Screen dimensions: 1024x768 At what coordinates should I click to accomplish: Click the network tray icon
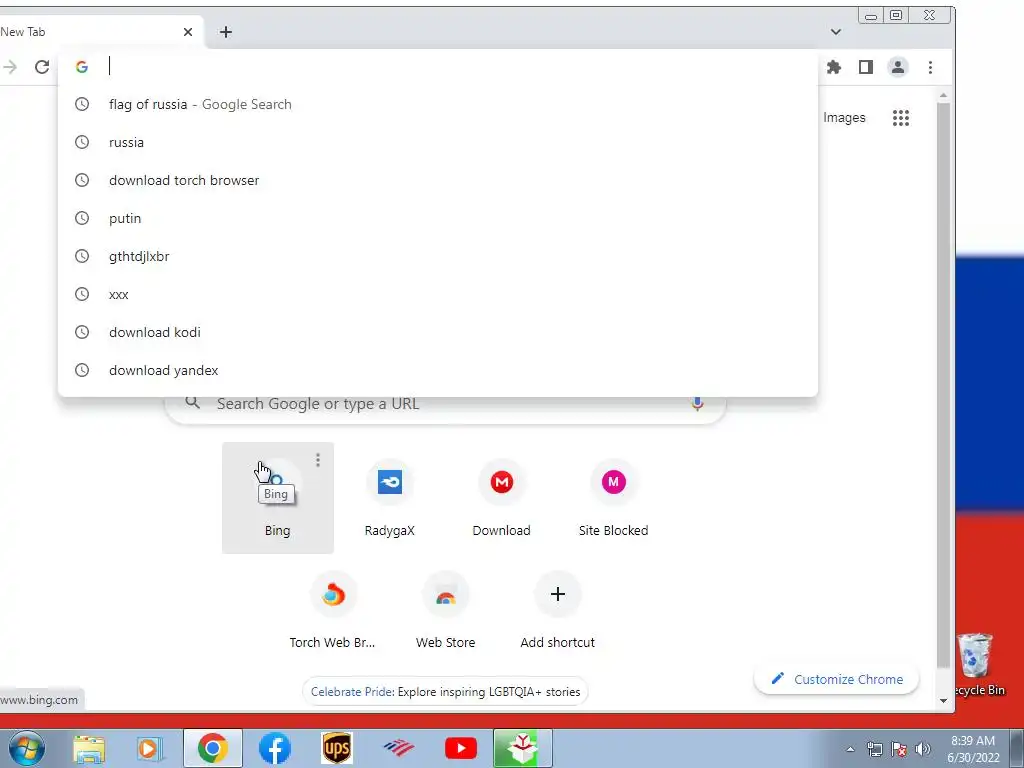(874, 749)
